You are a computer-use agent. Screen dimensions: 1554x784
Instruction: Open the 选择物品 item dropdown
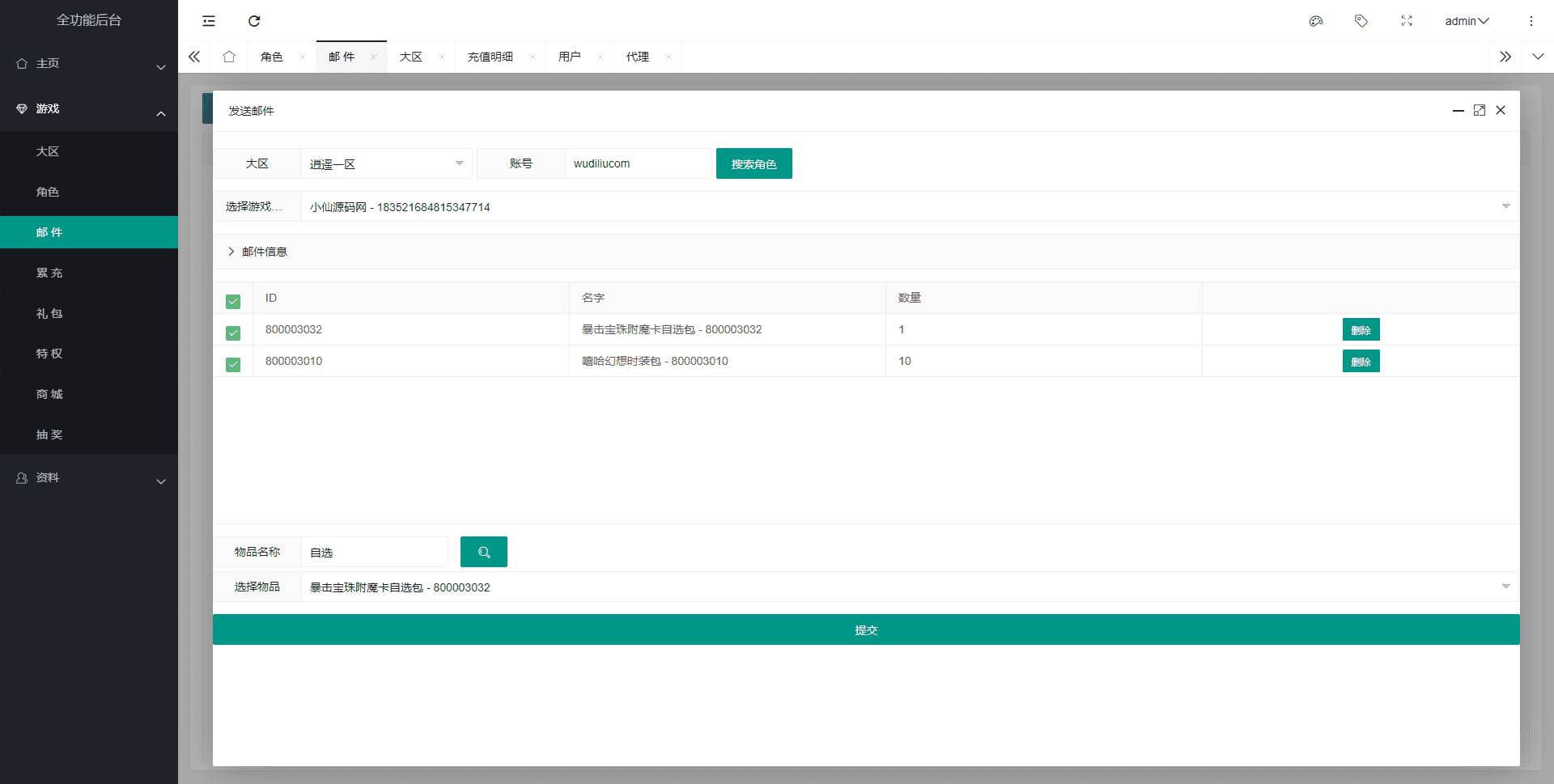910,587
